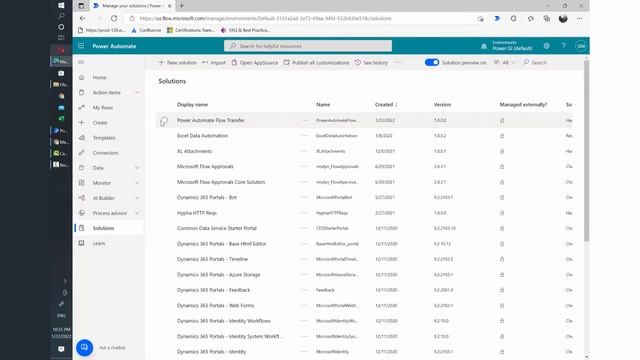Open the Create navigation item
Viewport: 640px width, 360px height.
pyautogui.click(x=100, y=123)
